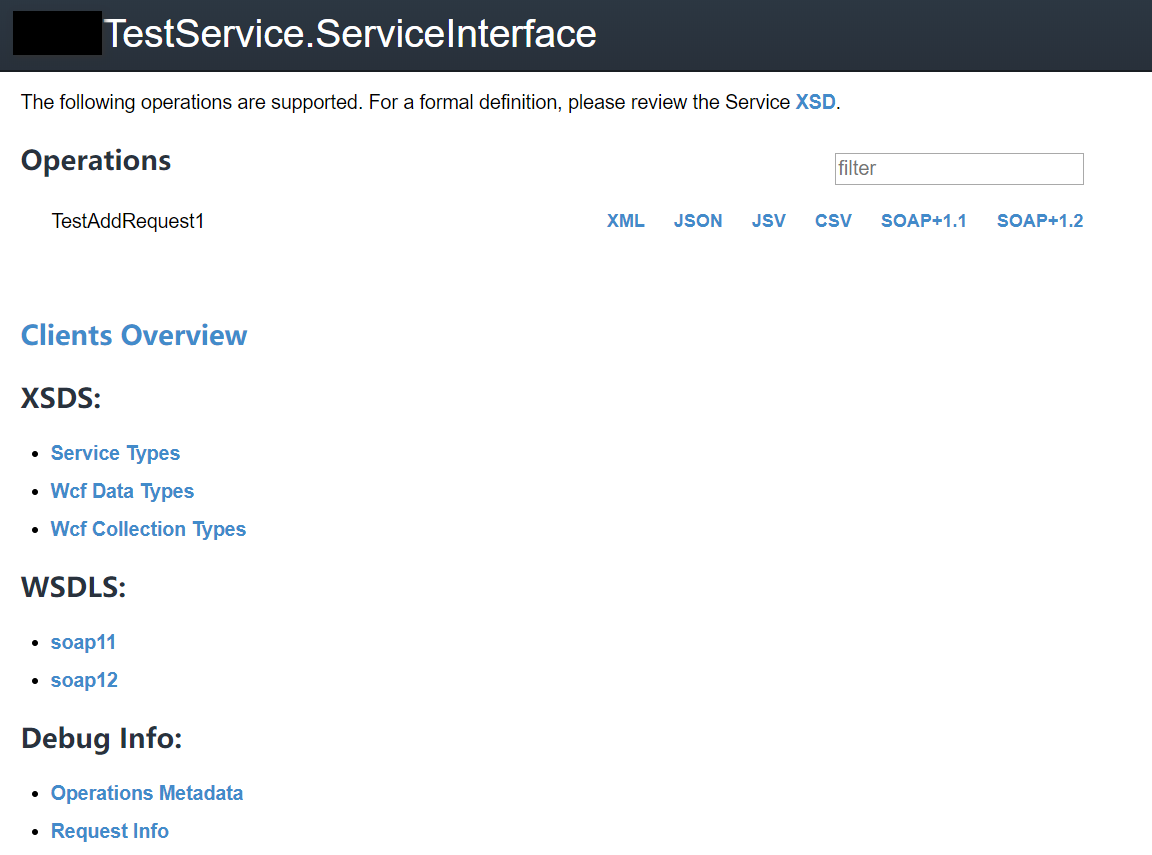
Task: Open the Request Info debug page
Action: pyautogui.click(x=109, y=831)
